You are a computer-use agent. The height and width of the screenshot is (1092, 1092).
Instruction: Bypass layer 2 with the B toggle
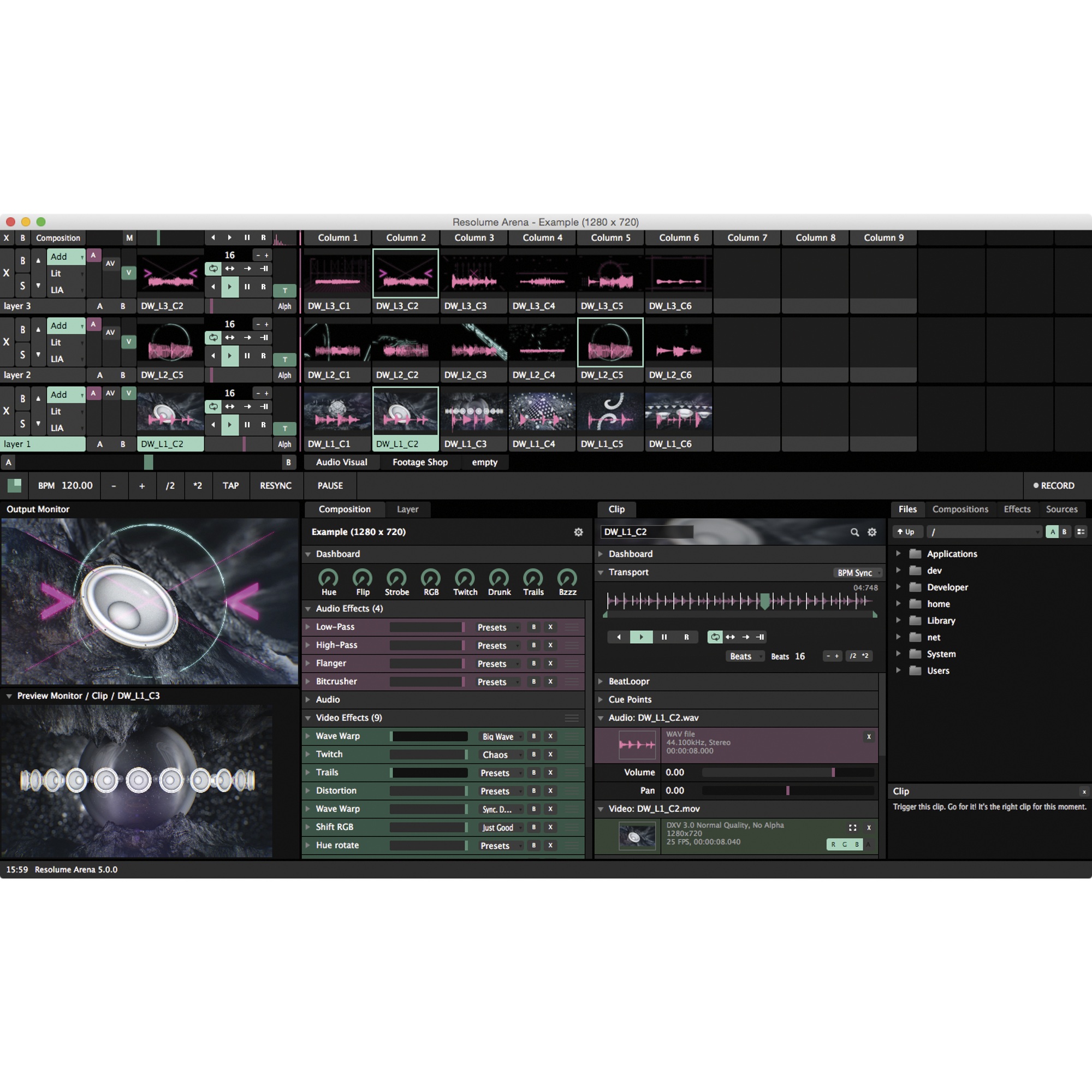coord(22,329)
